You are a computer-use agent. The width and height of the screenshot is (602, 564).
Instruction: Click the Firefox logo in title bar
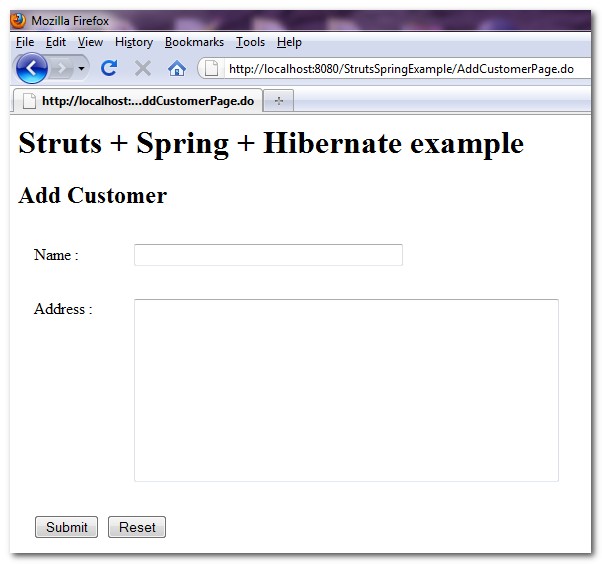tap(19, 21)
